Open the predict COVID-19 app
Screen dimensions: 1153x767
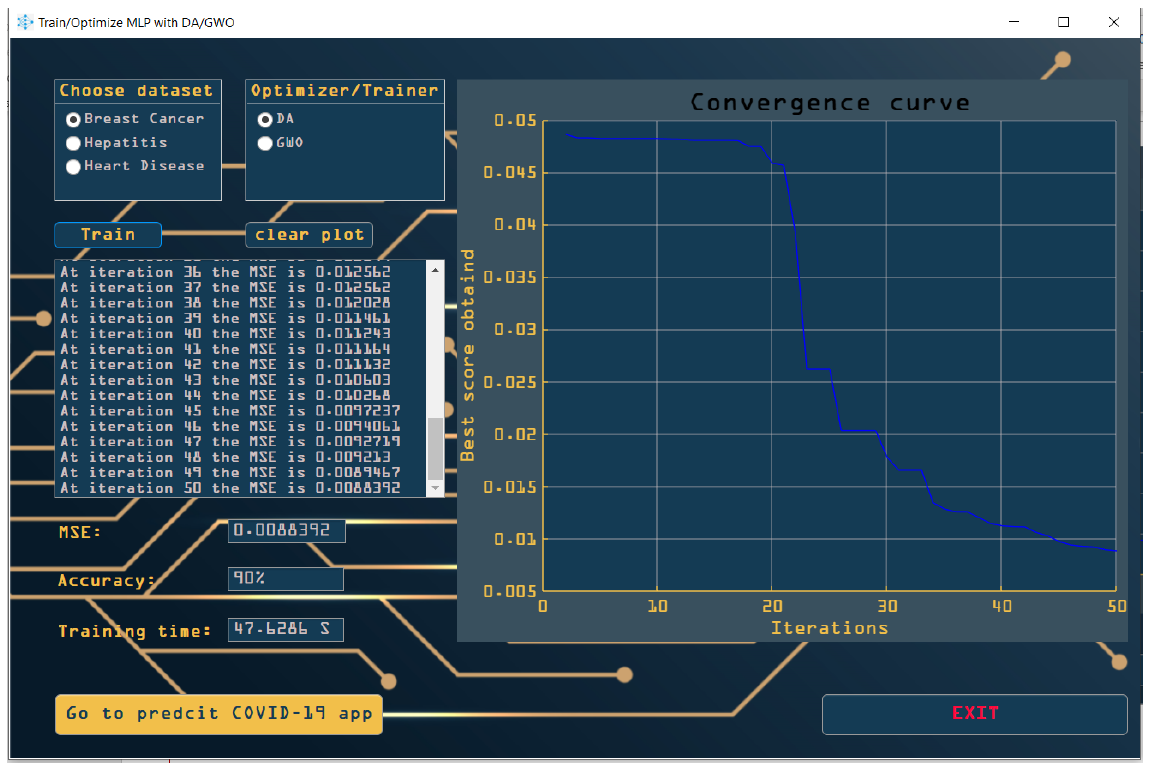pyautogui.click(x=218, y=714)
